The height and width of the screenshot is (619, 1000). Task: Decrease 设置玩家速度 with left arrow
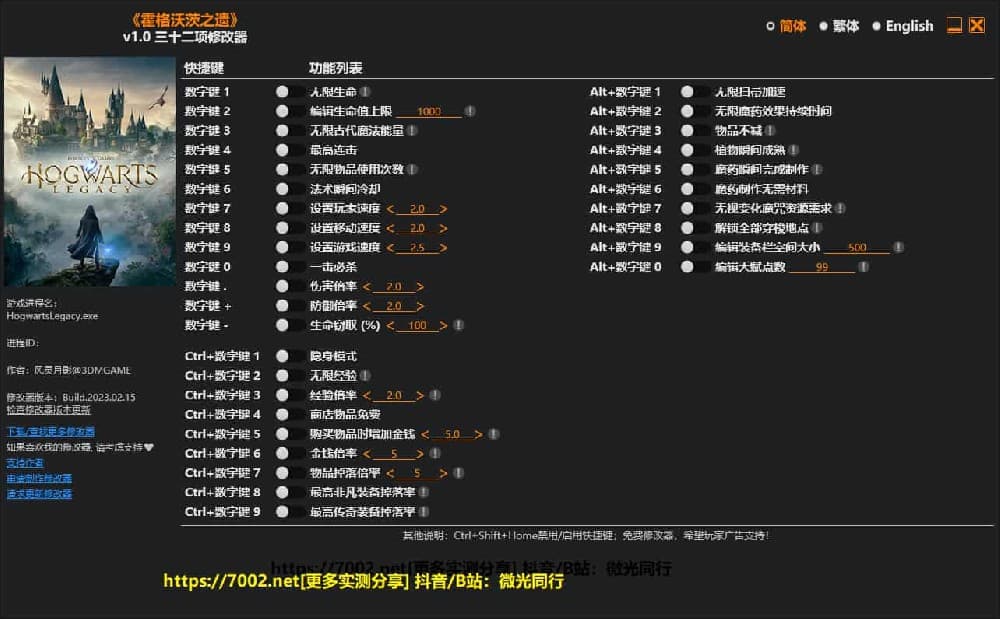[390, 209]
